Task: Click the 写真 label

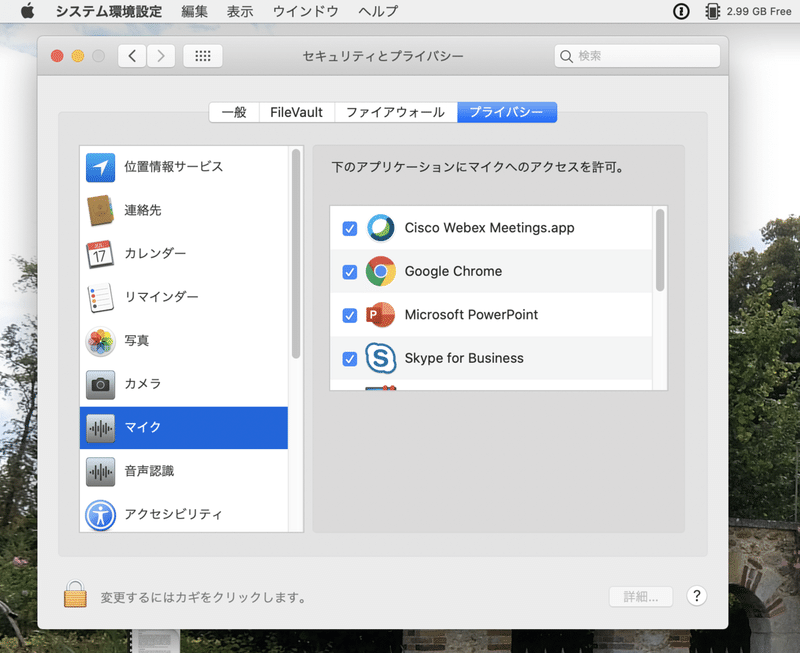Action: point(137,340)
